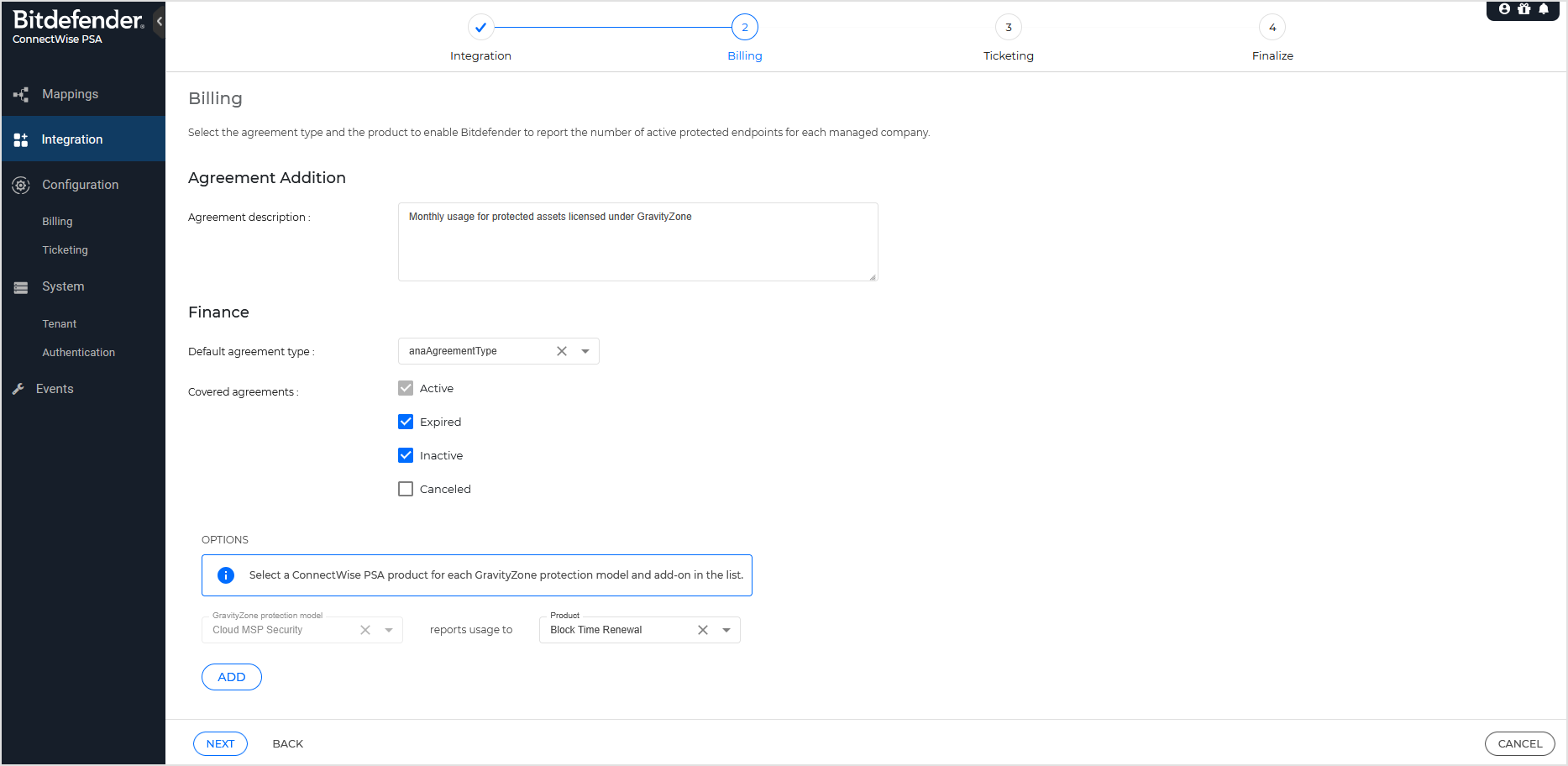The height and width of the screenshot is (766, 1568).
Task: Toggle the Active agreements checkbox
Action: 406,388
